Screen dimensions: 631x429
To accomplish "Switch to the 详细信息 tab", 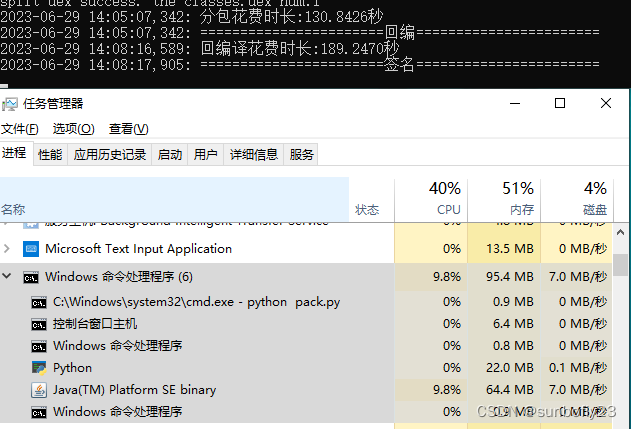I will pyautogui.click(x=254, y=155).
